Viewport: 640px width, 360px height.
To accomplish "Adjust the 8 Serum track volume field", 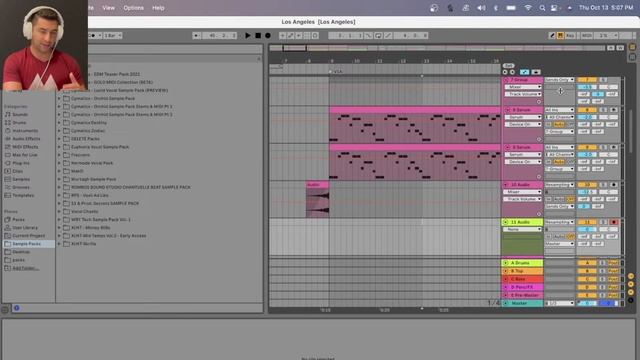I will [x=587, y=117].
